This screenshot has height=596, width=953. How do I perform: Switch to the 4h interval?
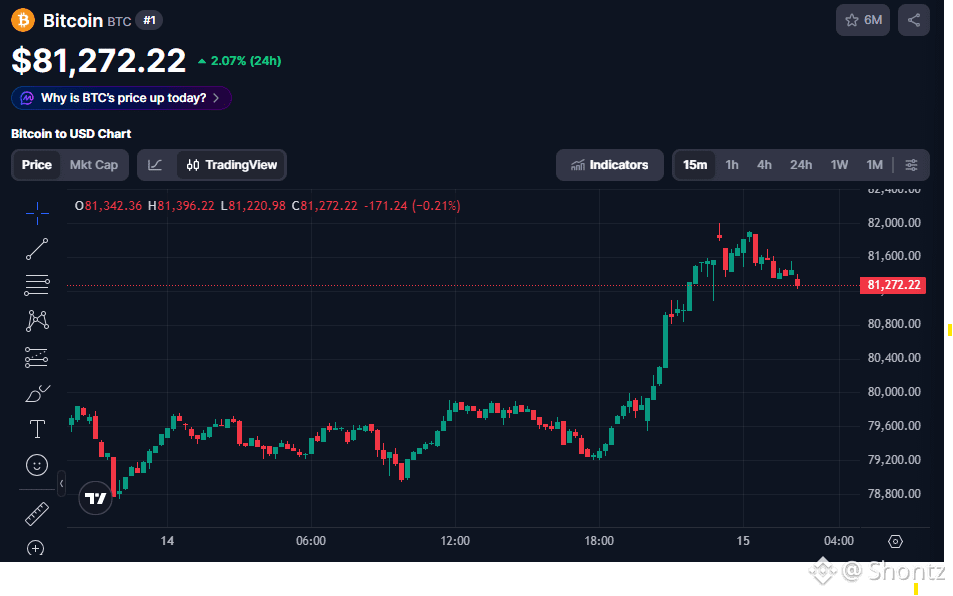(x=764, y=165)
